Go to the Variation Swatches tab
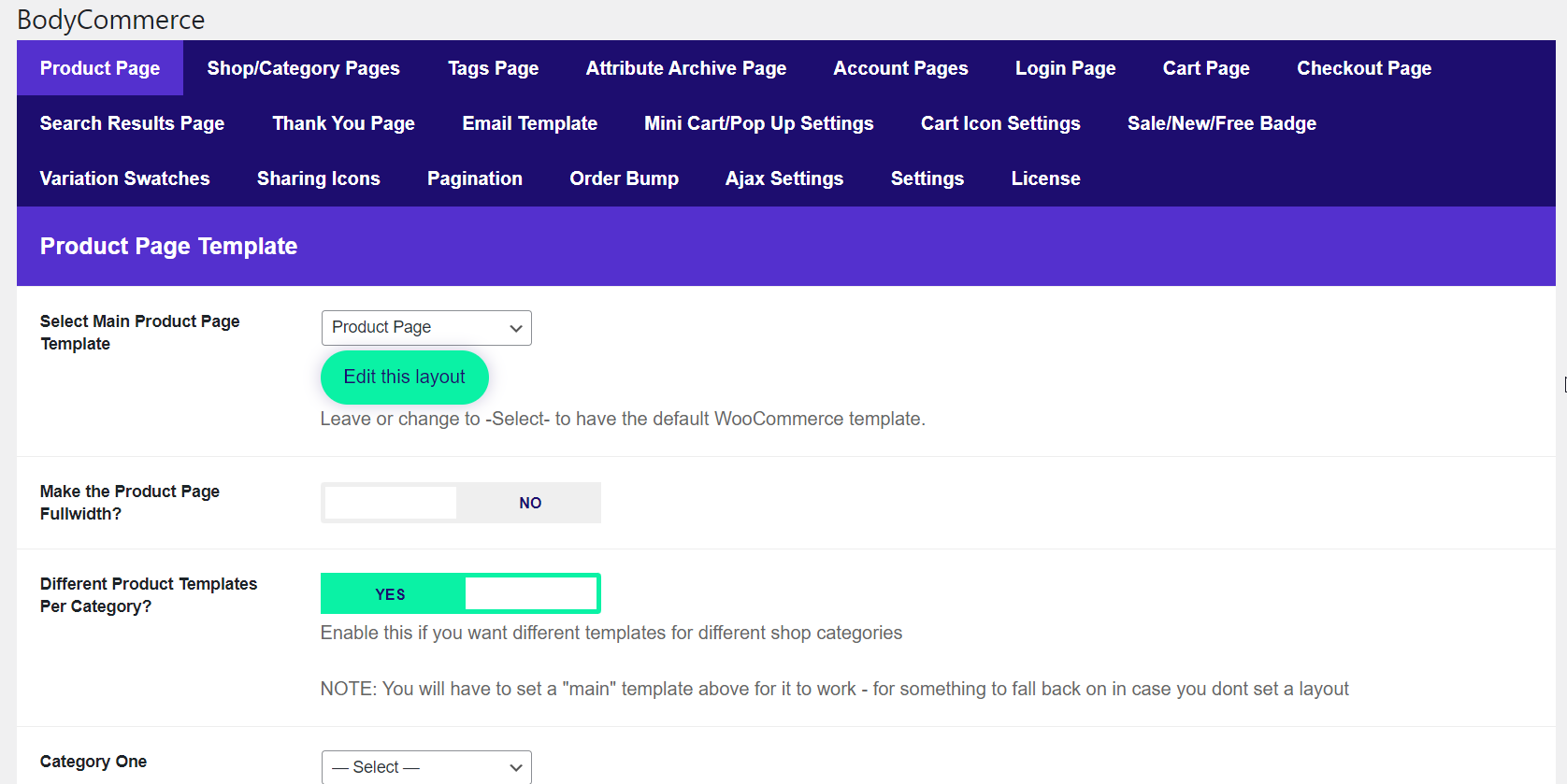Viewport: 1567px width, 784px height. pos(124,178)
